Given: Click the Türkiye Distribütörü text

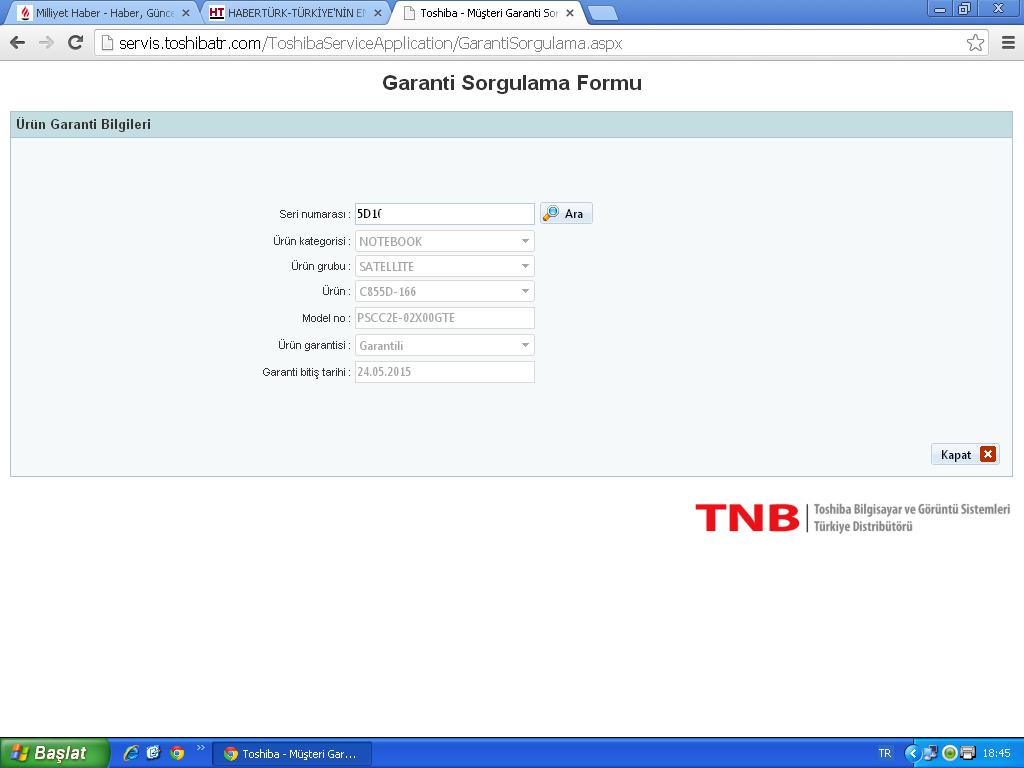Looking at the screenshot, I should (863, 526).
